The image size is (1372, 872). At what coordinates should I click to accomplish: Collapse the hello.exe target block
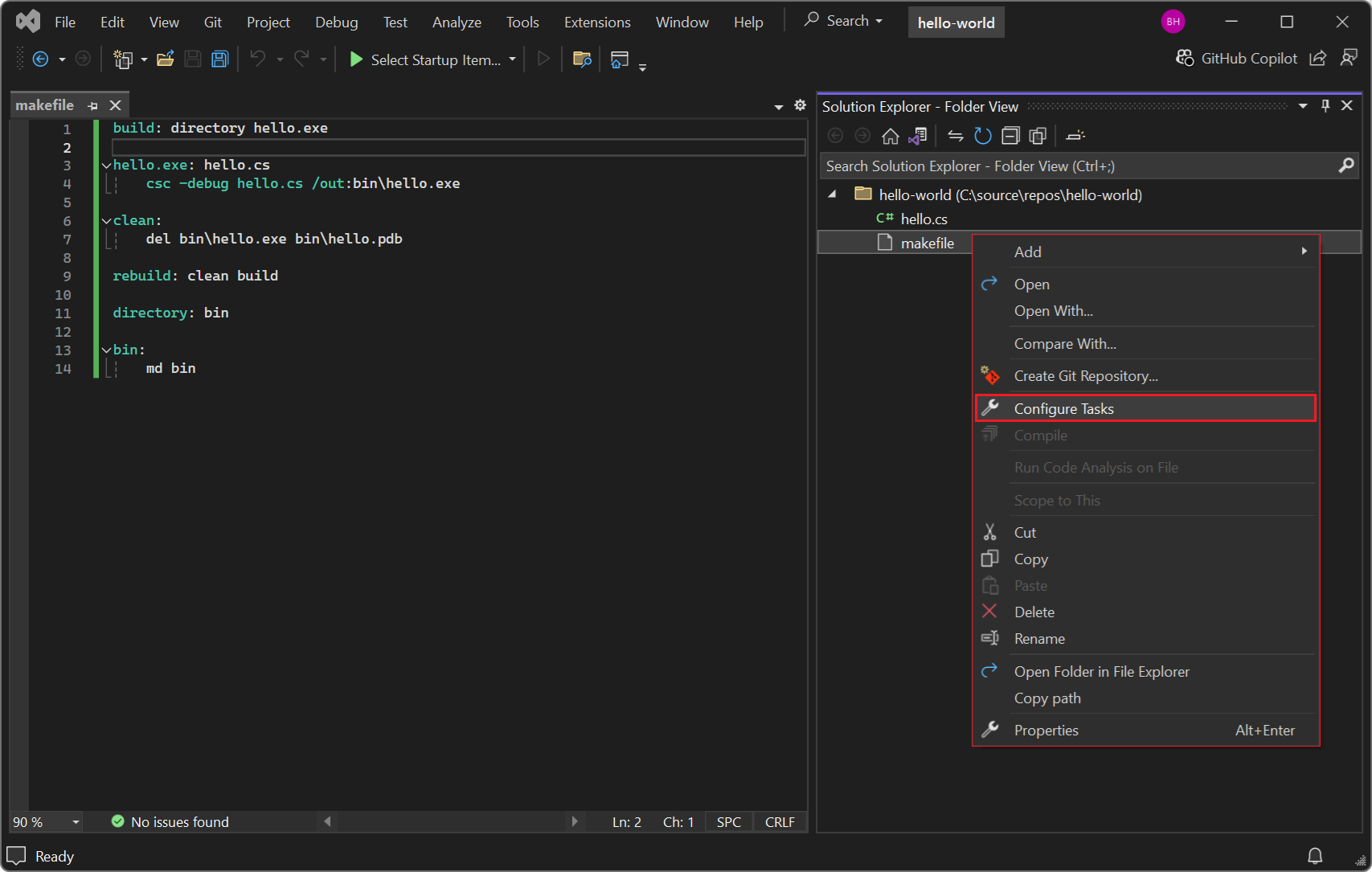pos(106,166)
